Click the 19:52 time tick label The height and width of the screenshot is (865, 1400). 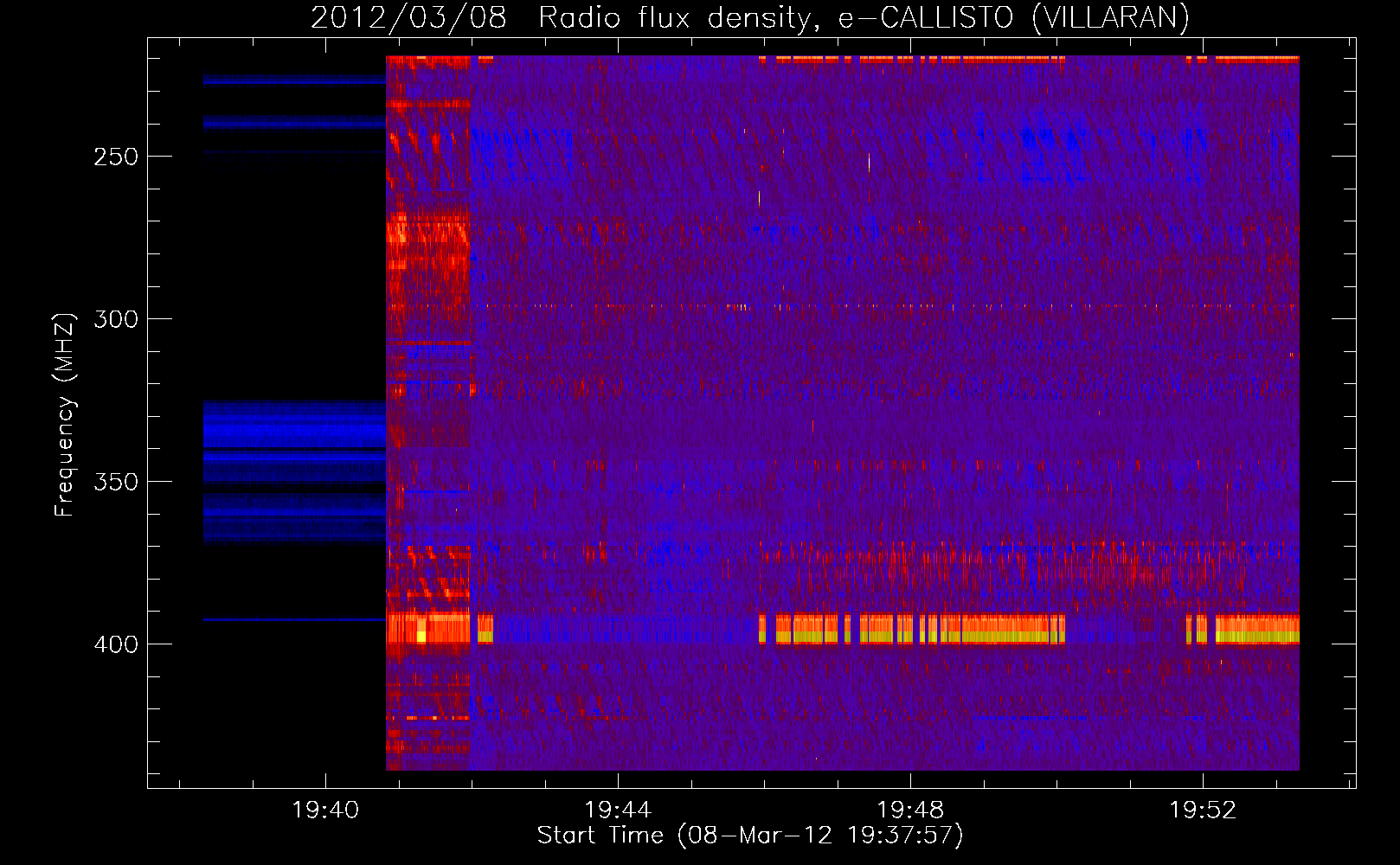[1203, 810]
